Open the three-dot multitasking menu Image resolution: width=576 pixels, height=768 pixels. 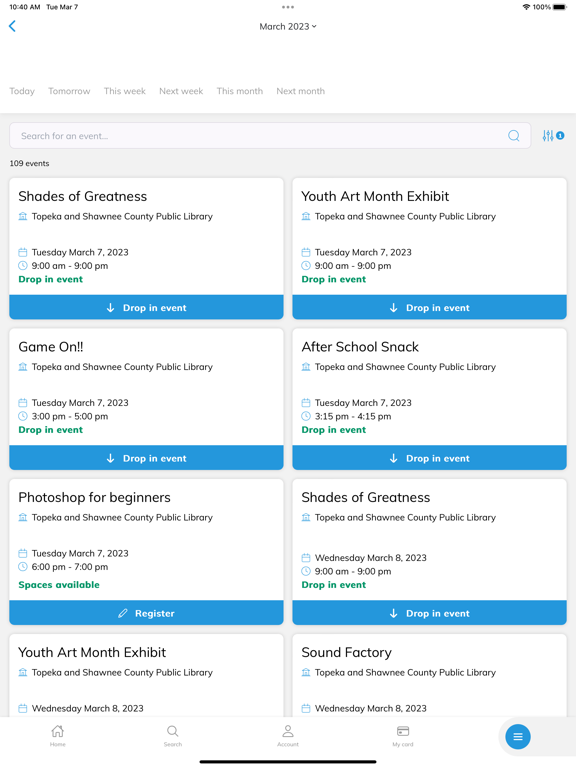pyautogui.click(x=288, y=7)
